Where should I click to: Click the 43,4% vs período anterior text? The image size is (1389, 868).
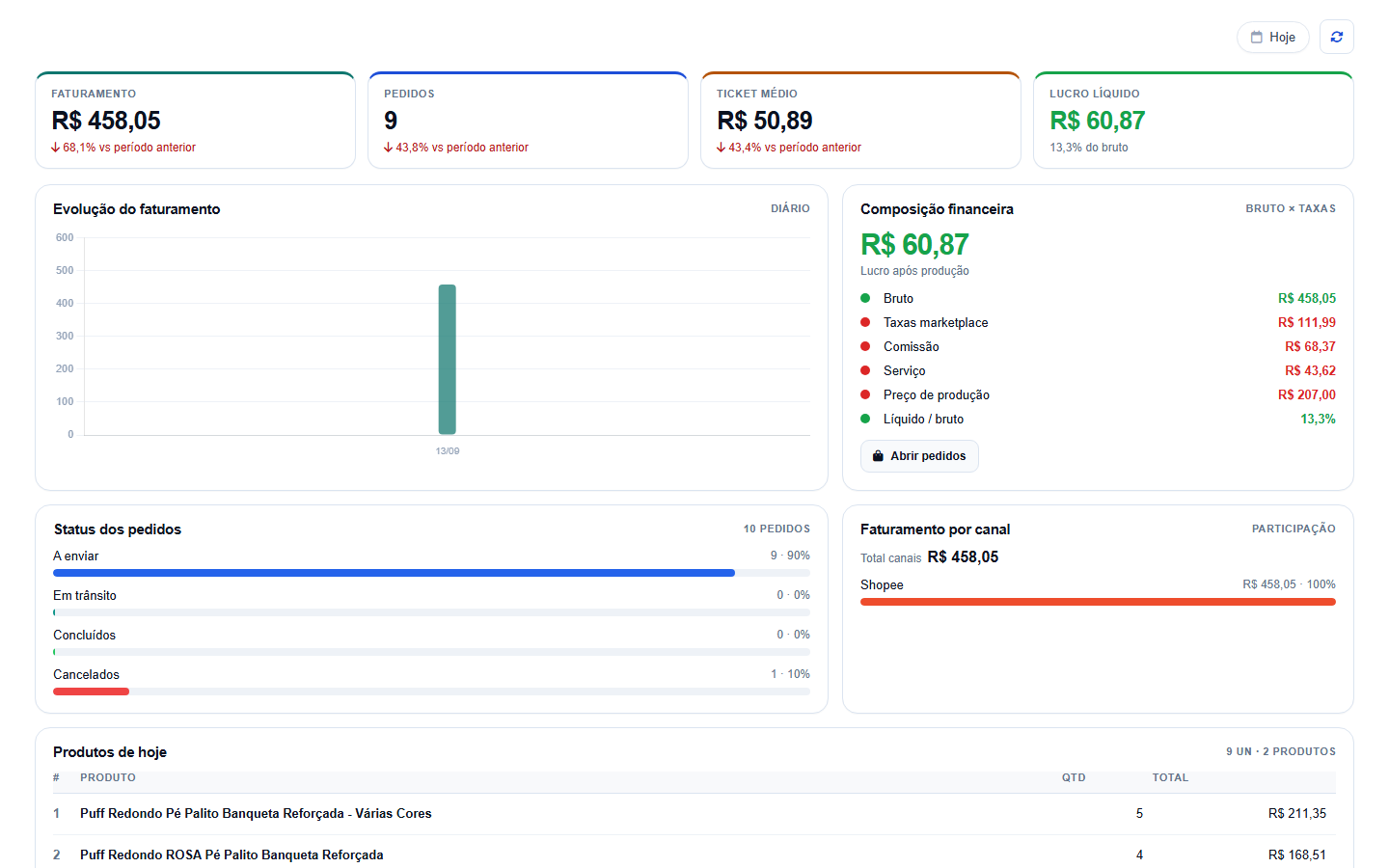pyautogui.click(x=795, y=148)
